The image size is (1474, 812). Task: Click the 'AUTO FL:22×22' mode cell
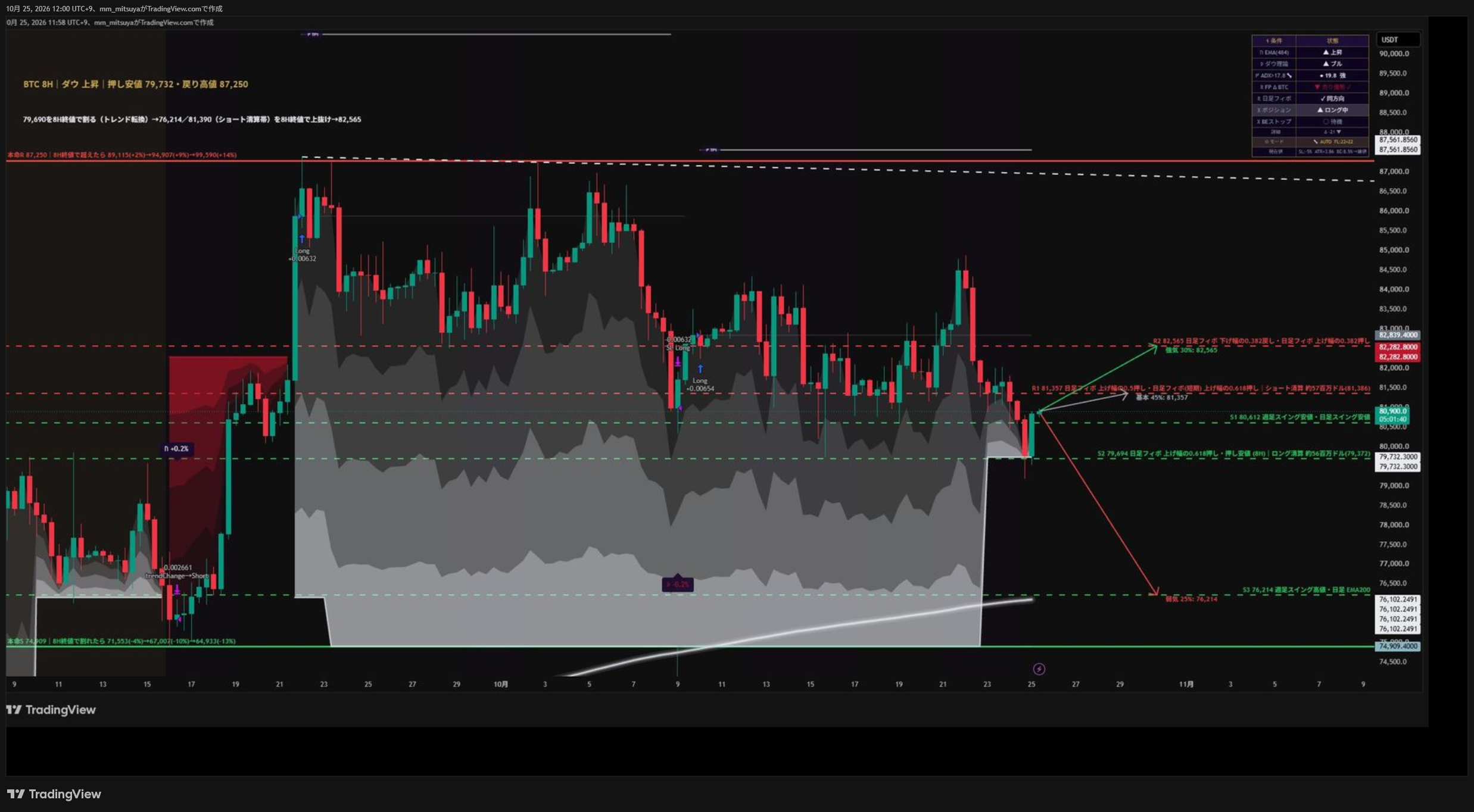pos(1332,142)
